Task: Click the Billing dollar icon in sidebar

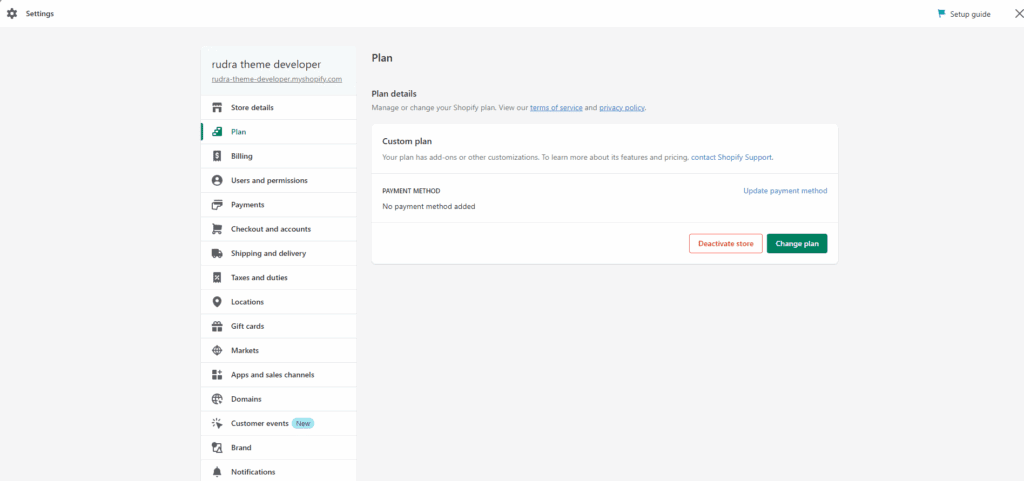Action: tap(217, 156)
